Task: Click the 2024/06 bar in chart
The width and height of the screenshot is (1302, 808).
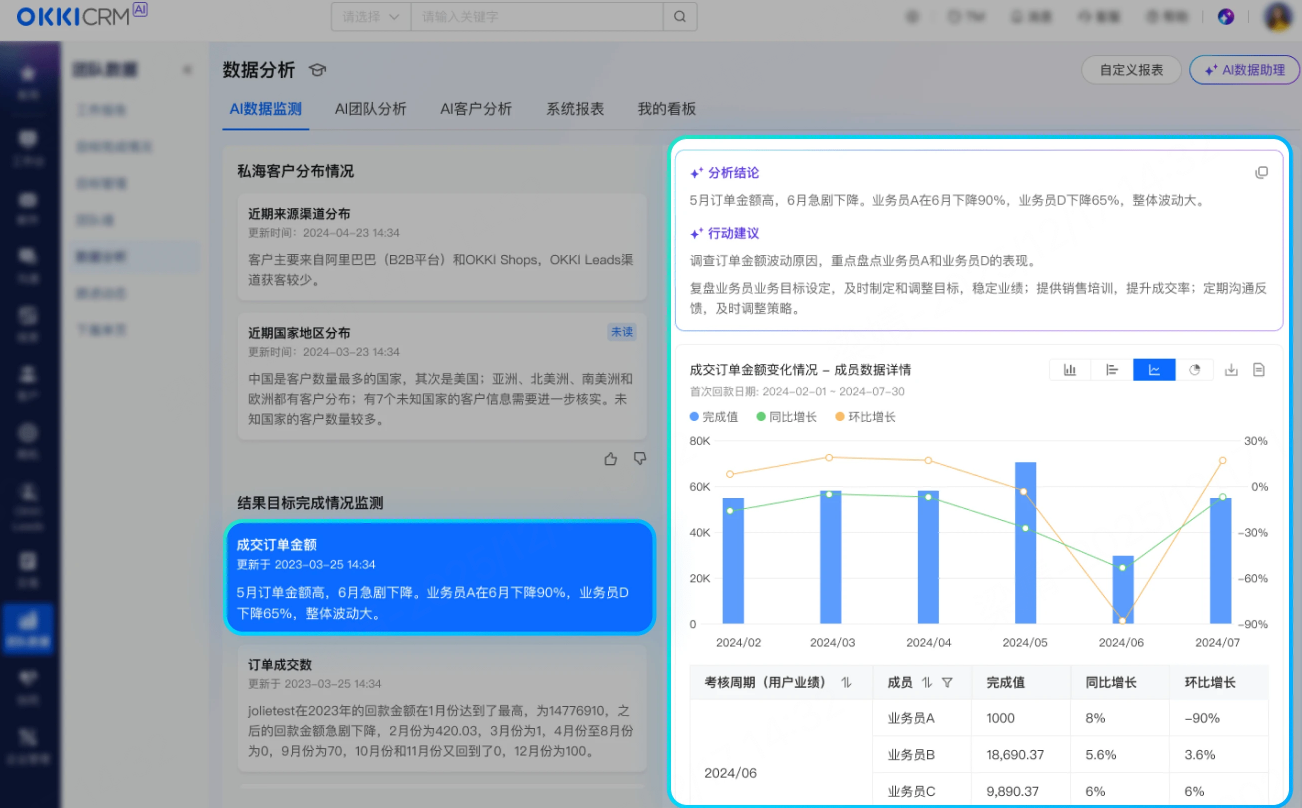Action: (x=1123, y=590)
